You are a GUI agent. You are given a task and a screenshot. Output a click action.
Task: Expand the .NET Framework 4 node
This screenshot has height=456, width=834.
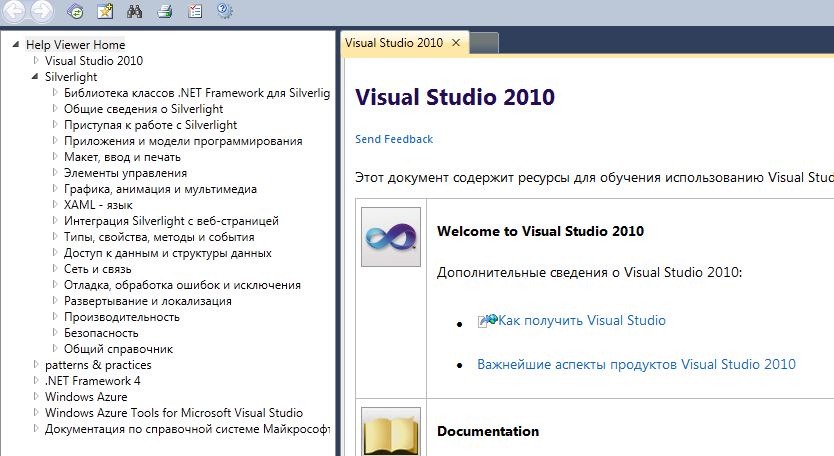(36, 380)
